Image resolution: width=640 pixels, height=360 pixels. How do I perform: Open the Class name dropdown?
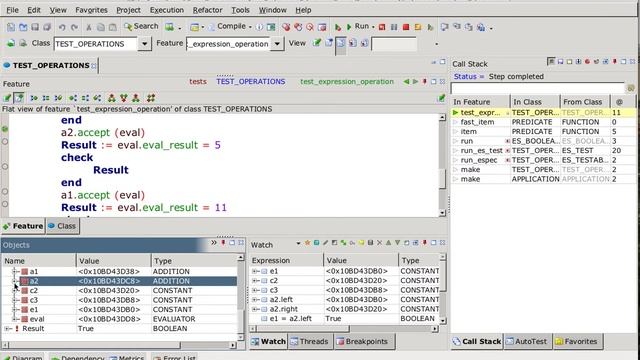pyautogui.click(x=144, y=44)
